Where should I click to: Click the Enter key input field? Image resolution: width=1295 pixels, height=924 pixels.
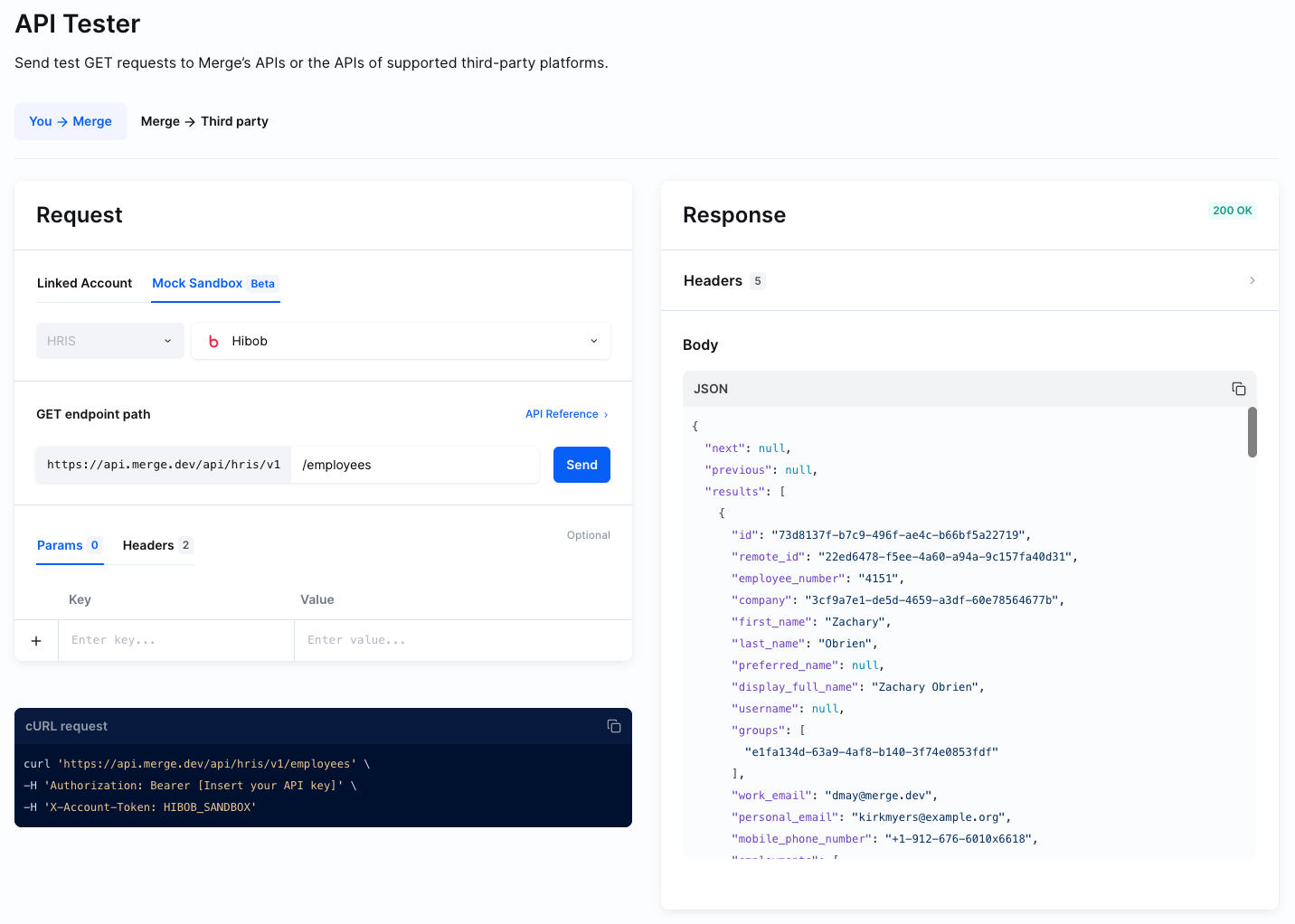coord(176,640)
